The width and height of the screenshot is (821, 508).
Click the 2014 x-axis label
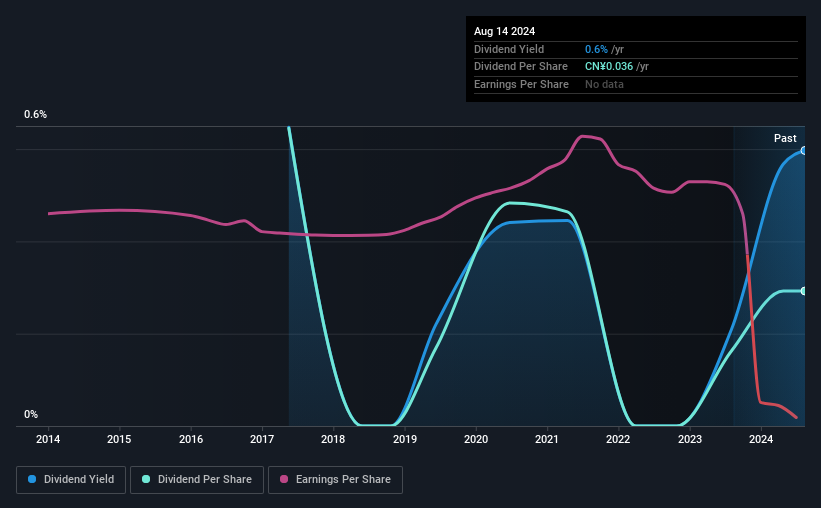click(48, 439)
